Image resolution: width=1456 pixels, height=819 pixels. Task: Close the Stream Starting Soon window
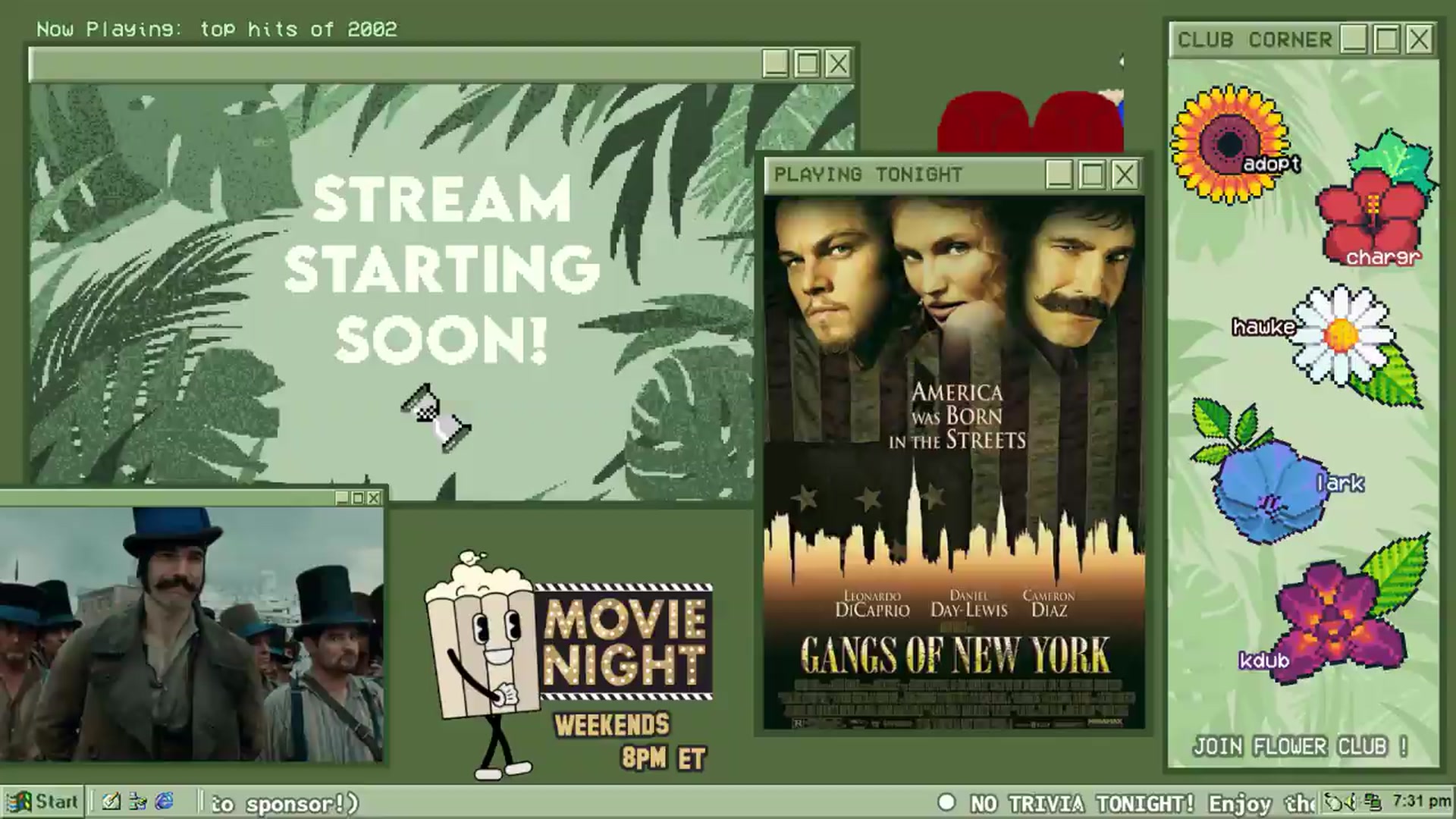click(838, 64)
